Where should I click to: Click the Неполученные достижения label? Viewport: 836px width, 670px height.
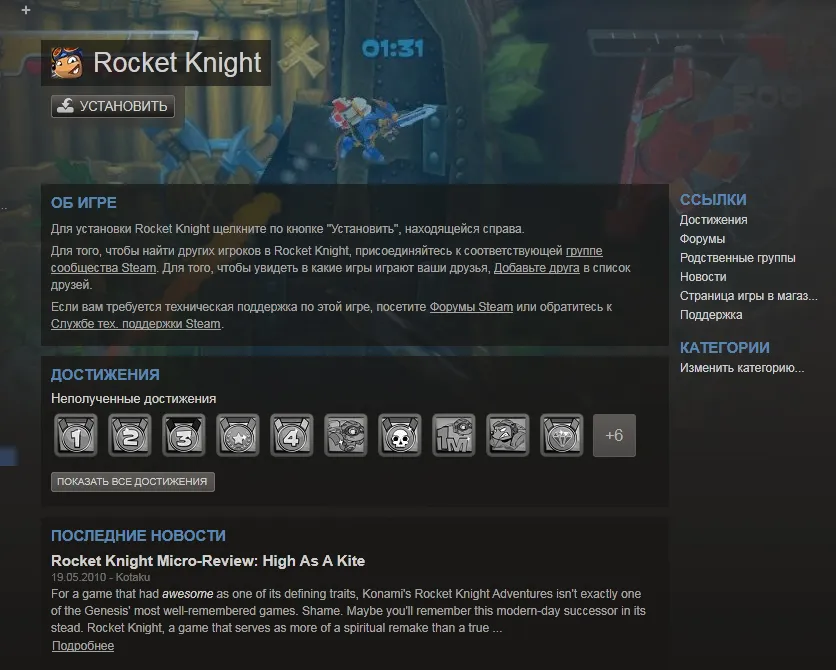(x=134, y=399)
